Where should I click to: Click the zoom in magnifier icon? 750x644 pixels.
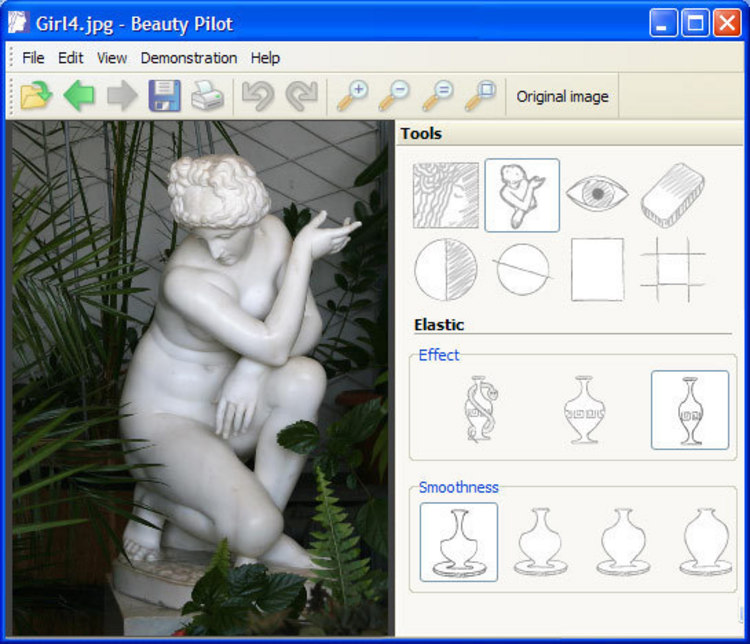(351, 96)
